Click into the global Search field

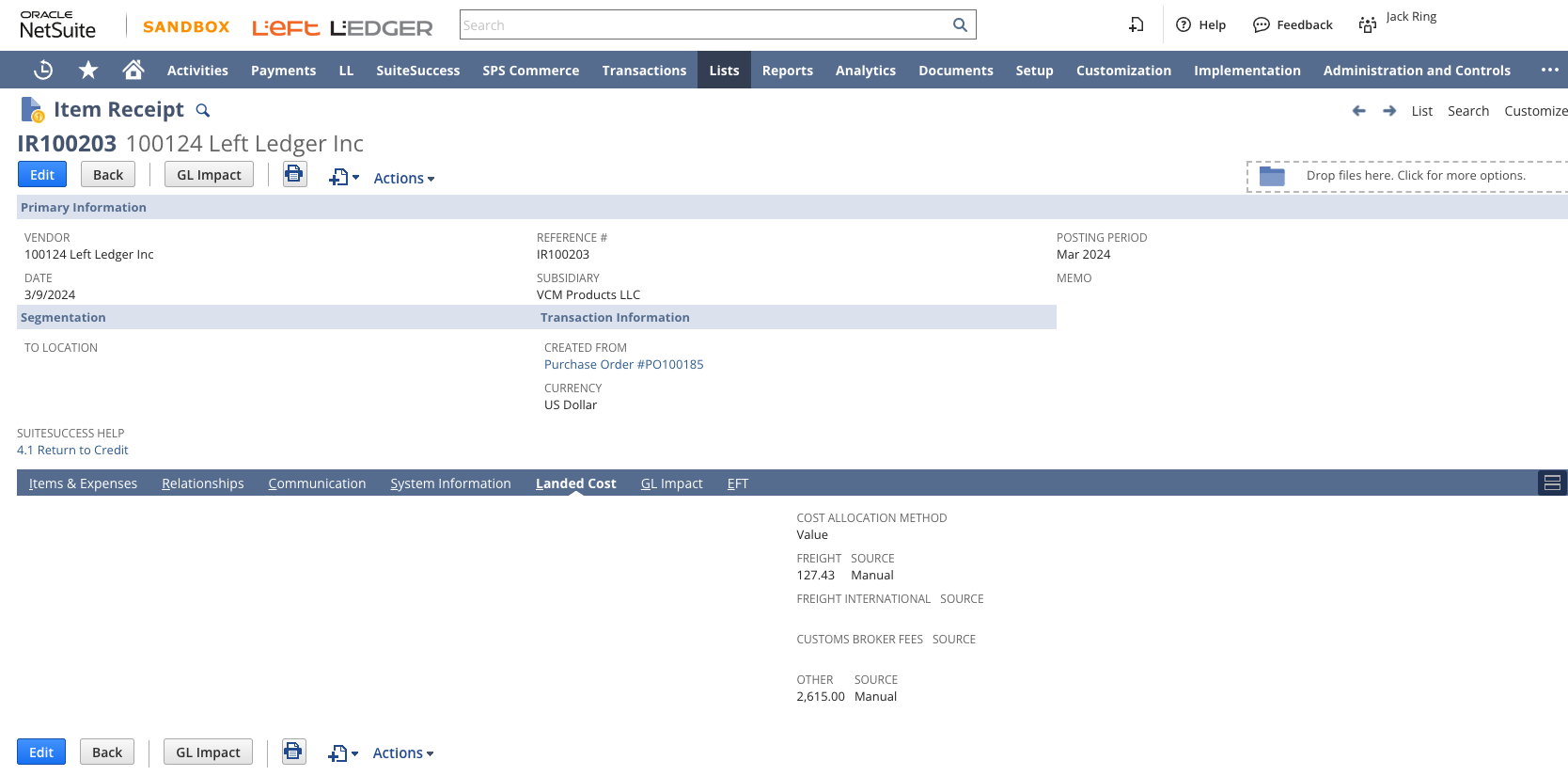click(705, 24)
